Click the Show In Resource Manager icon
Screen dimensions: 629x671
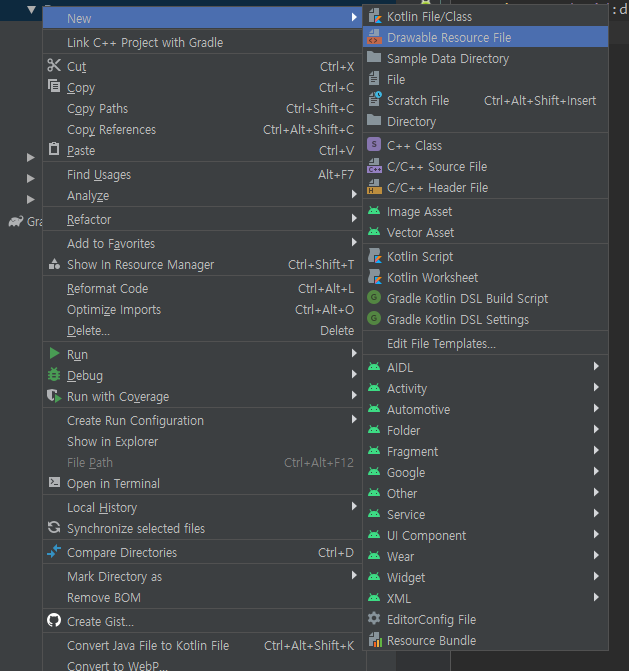click(x=54, y=264)
